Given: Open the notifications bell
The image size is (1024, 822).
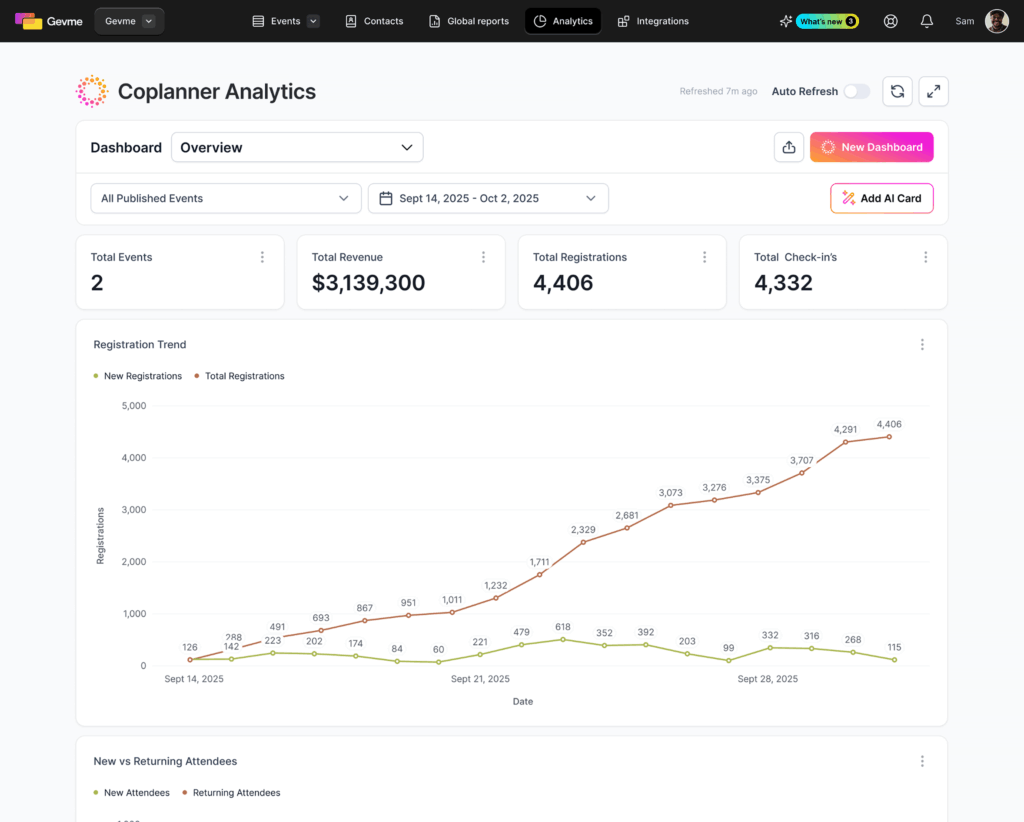Looking at the screenshot, I should tap(927, 21).
